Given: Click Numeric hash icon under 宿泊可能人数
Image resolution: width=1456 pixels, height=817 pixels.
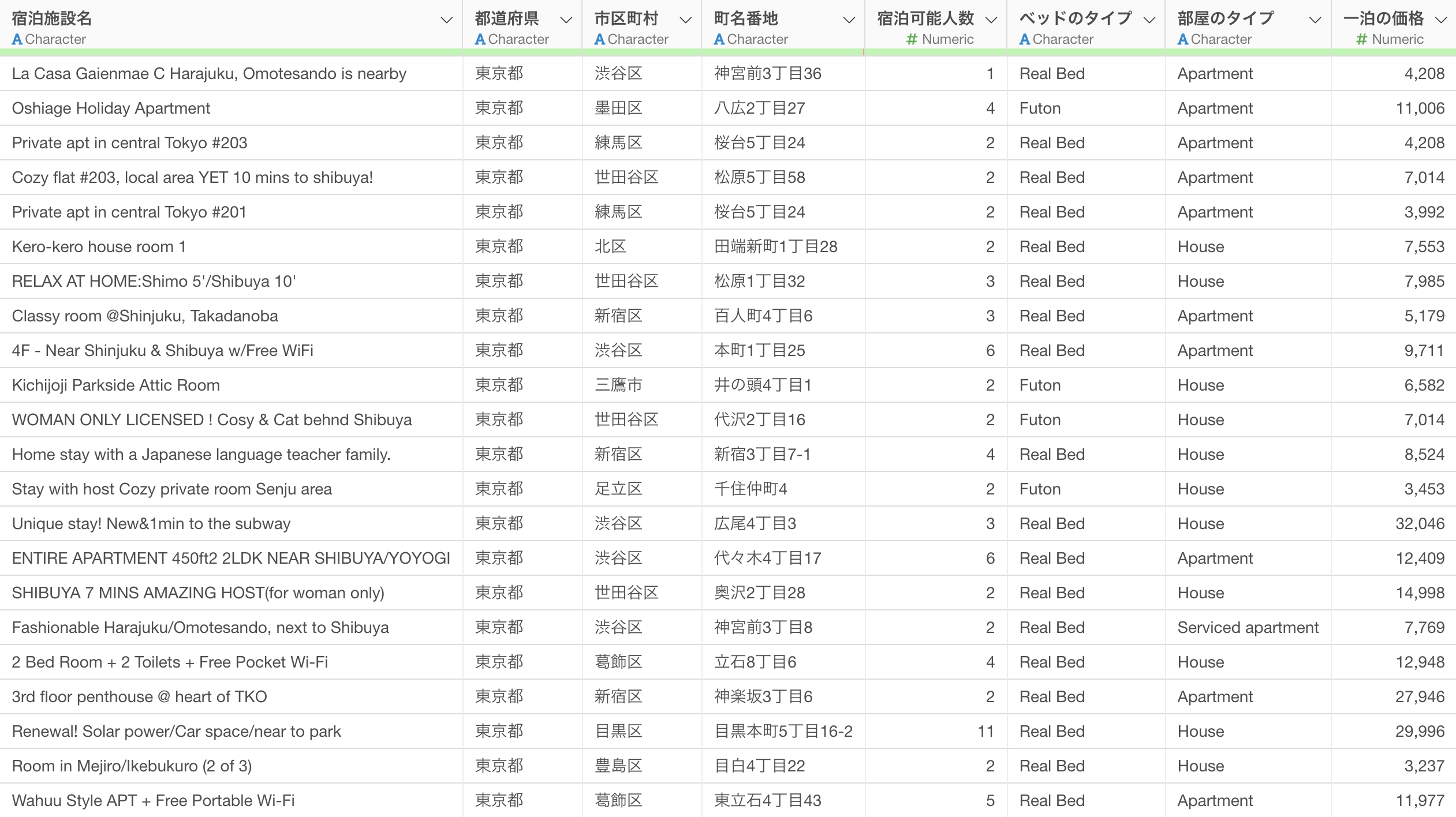Looking at the screenshot, I should [x=912, y=39].
